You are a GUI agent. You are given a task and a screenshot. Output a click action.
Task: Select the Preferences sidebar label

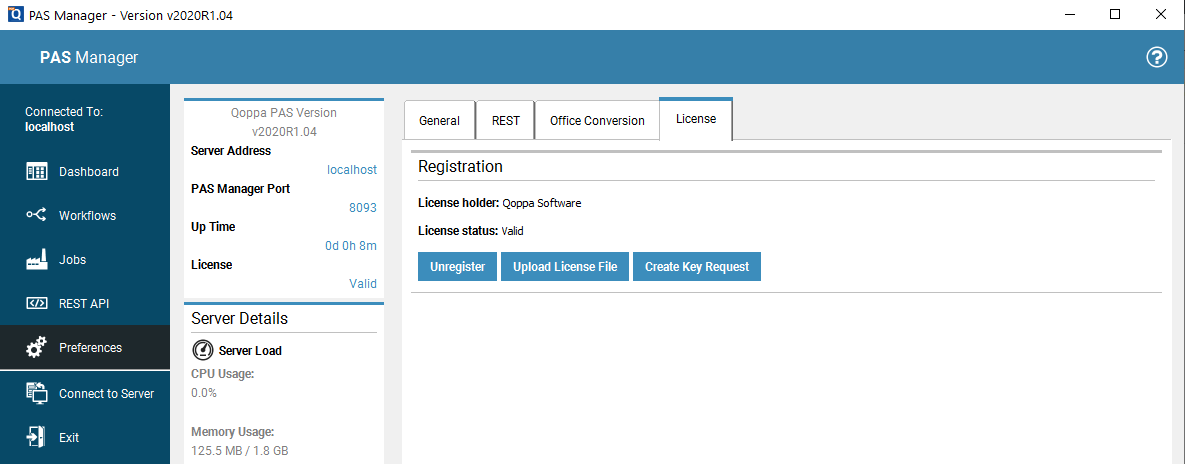point(90,348)
